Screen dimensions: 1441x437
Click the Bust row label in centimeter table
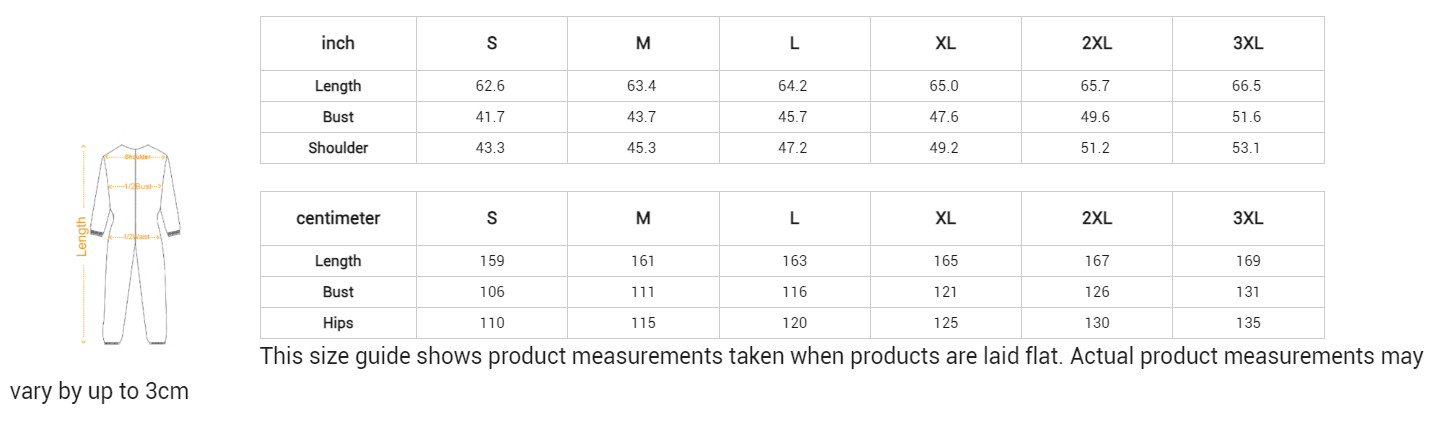click(338, 292)
